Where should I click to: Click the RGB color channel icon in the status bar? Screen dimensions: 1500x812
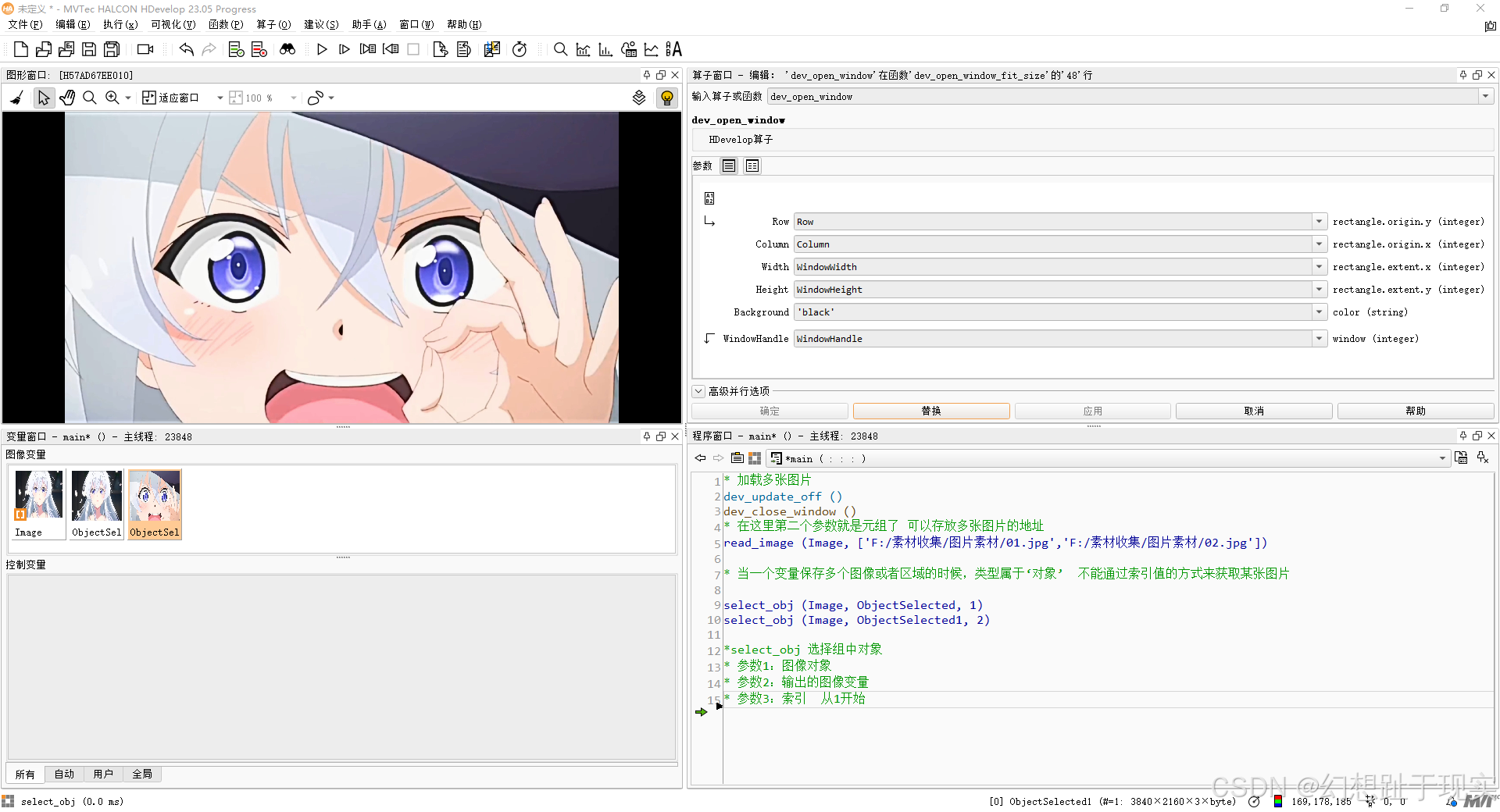pyautogui.click(x=1277, y=801)
